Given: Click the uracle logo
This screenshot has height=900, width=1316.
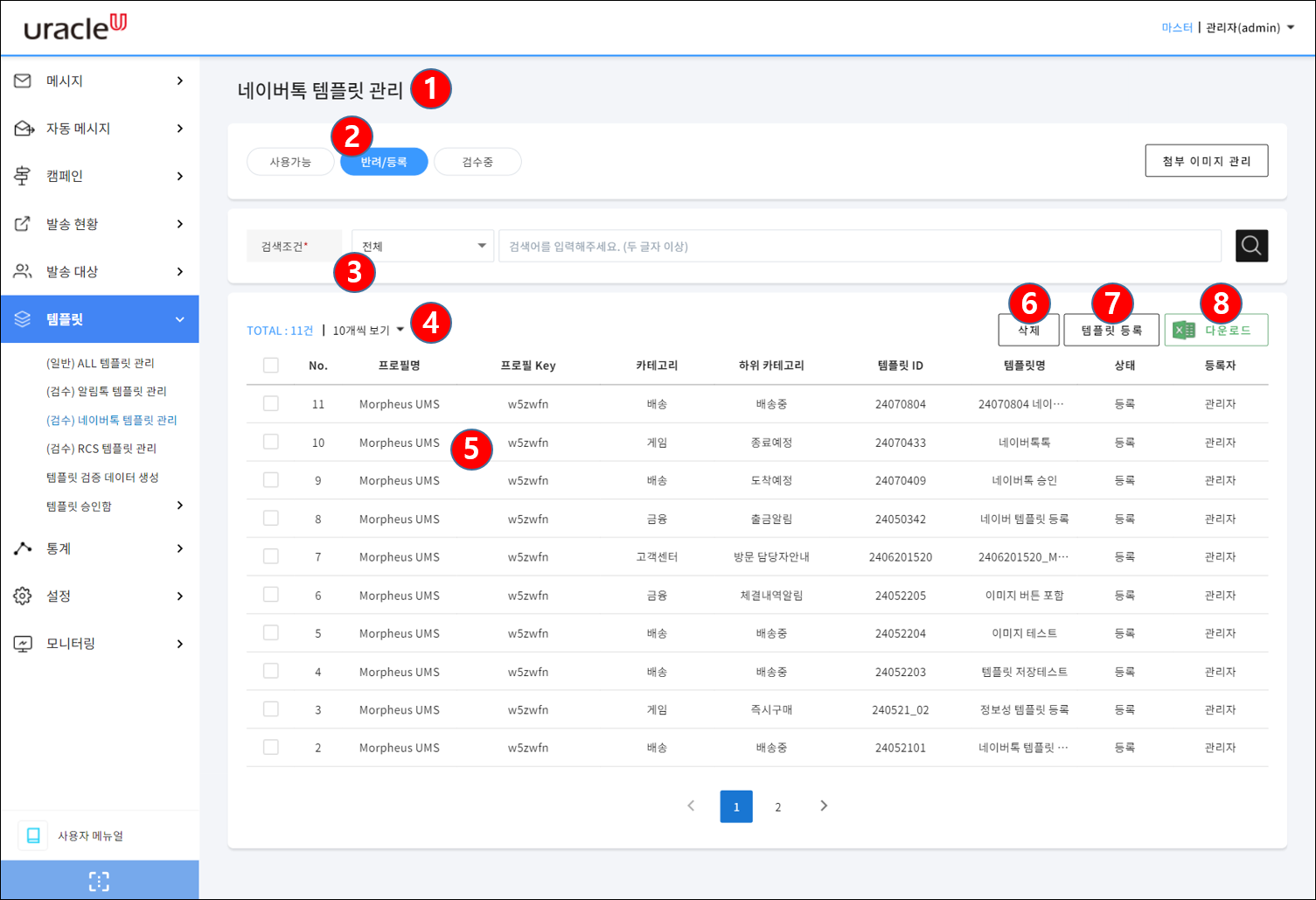Looking at the screenshot, I should (75, 27).
